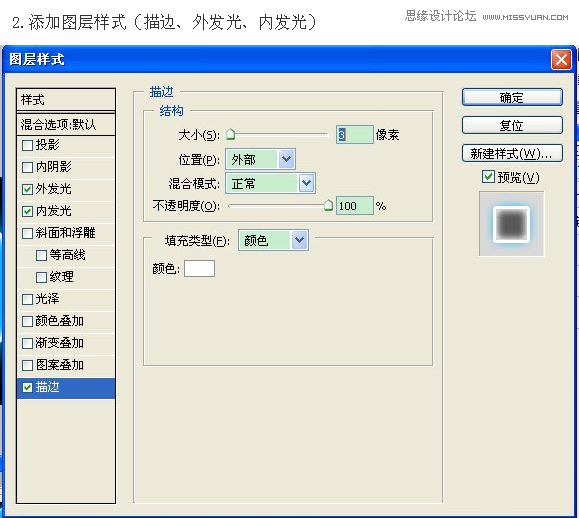This screenshot has height=518, width=579.
Task: Tick the 等高线 contour checkbox
Action: point(41,255)
